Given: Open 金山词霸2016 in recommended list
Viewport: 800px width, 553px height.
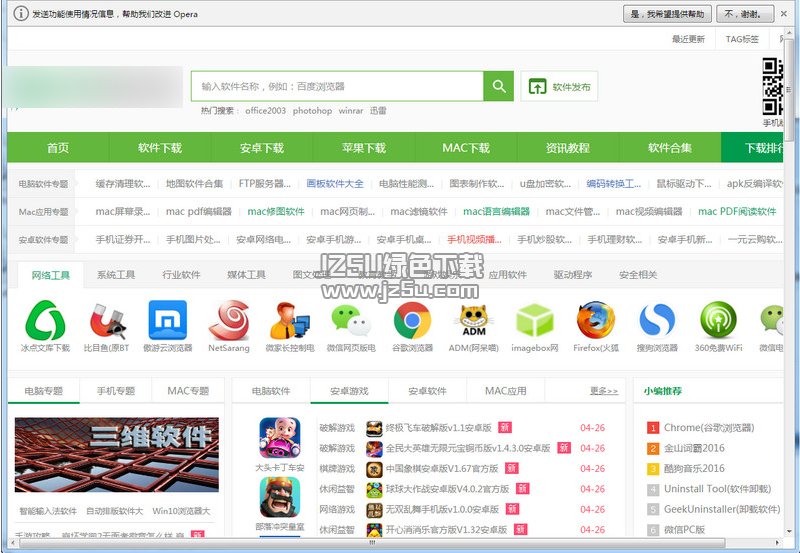Looking at the screenshot, I should (x=694, y=448).
